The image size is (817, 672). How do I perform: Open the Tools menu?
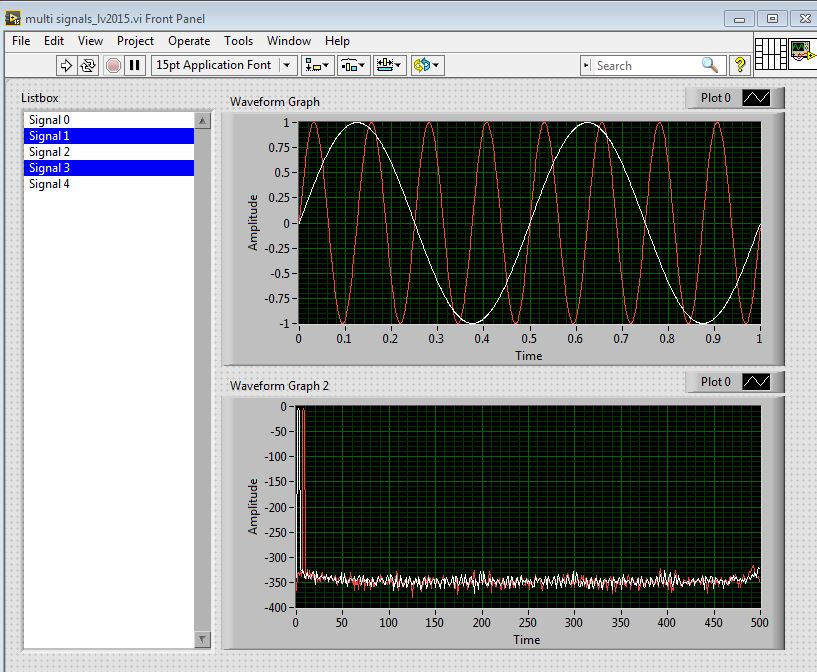click(x=238, y=41)
